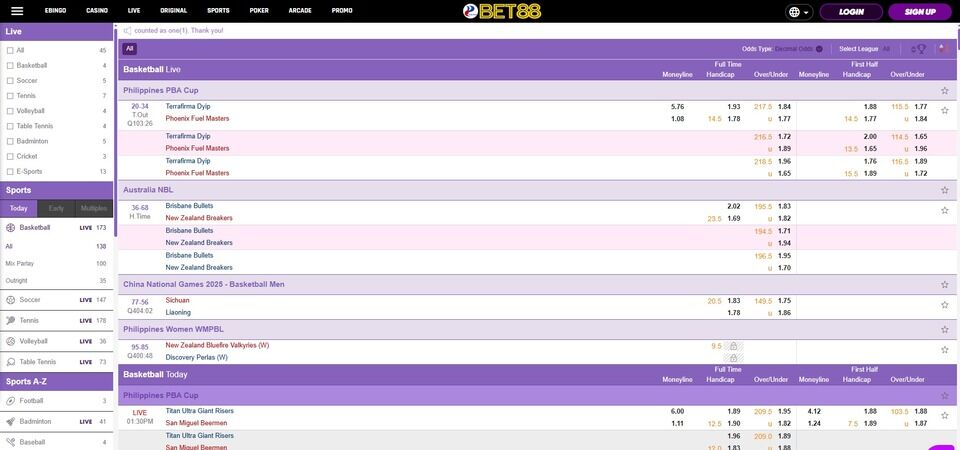The height and width of the screenshot is (450, 960).
Task: Click the Tennis racket icon in Sports
Action: coord(10,321)
